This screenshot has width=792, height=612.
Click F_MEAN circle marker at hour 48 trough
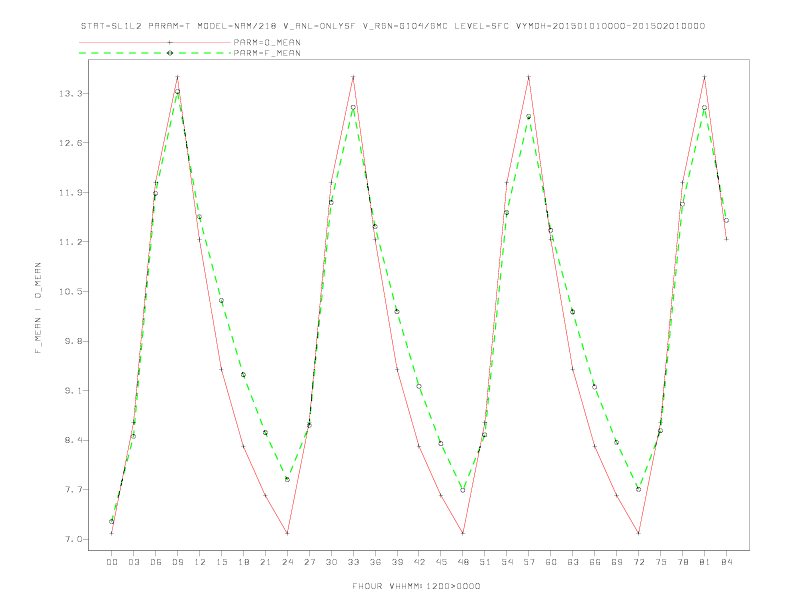463,490
